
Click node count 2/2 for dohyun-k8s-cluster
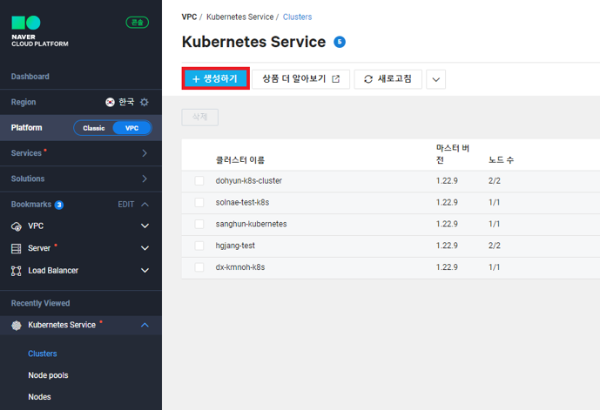pyautogui.click(x=494, y=181)
